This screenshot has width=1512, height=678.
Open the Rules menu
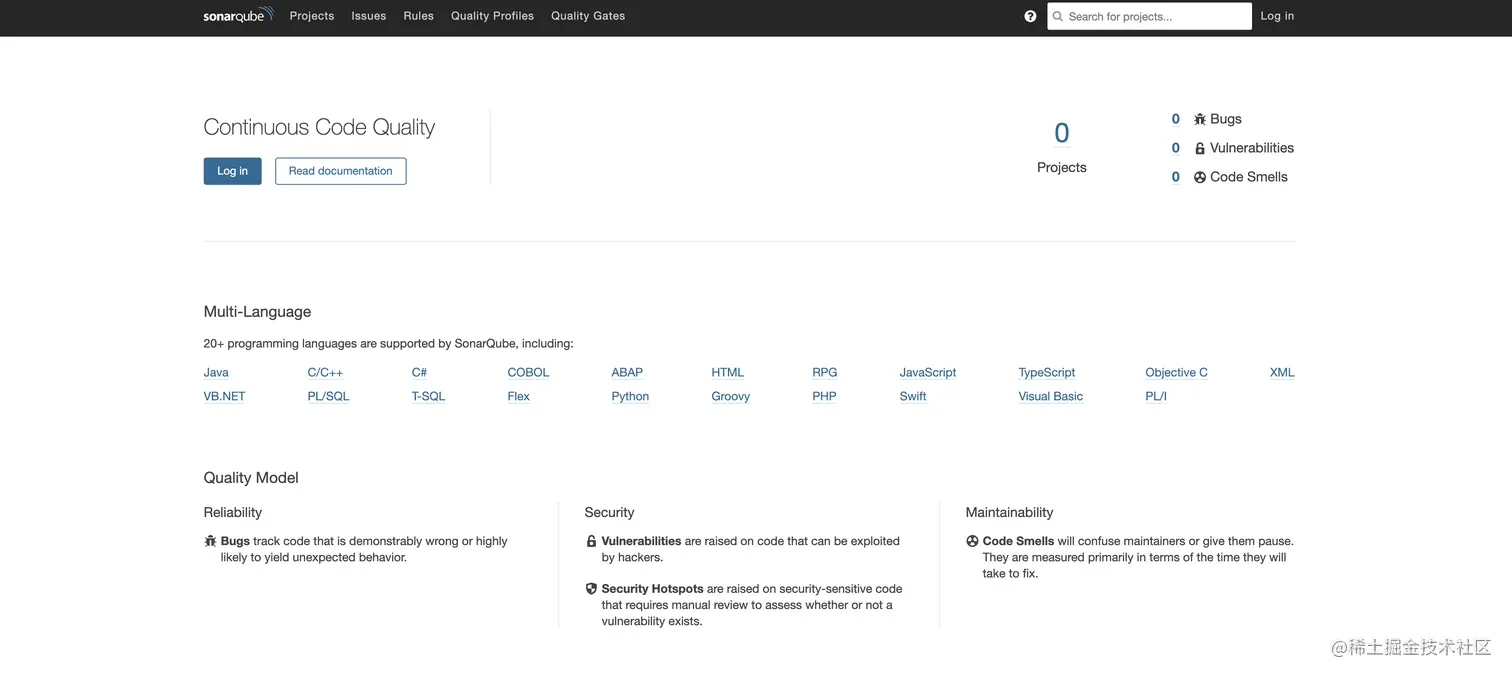419,16
